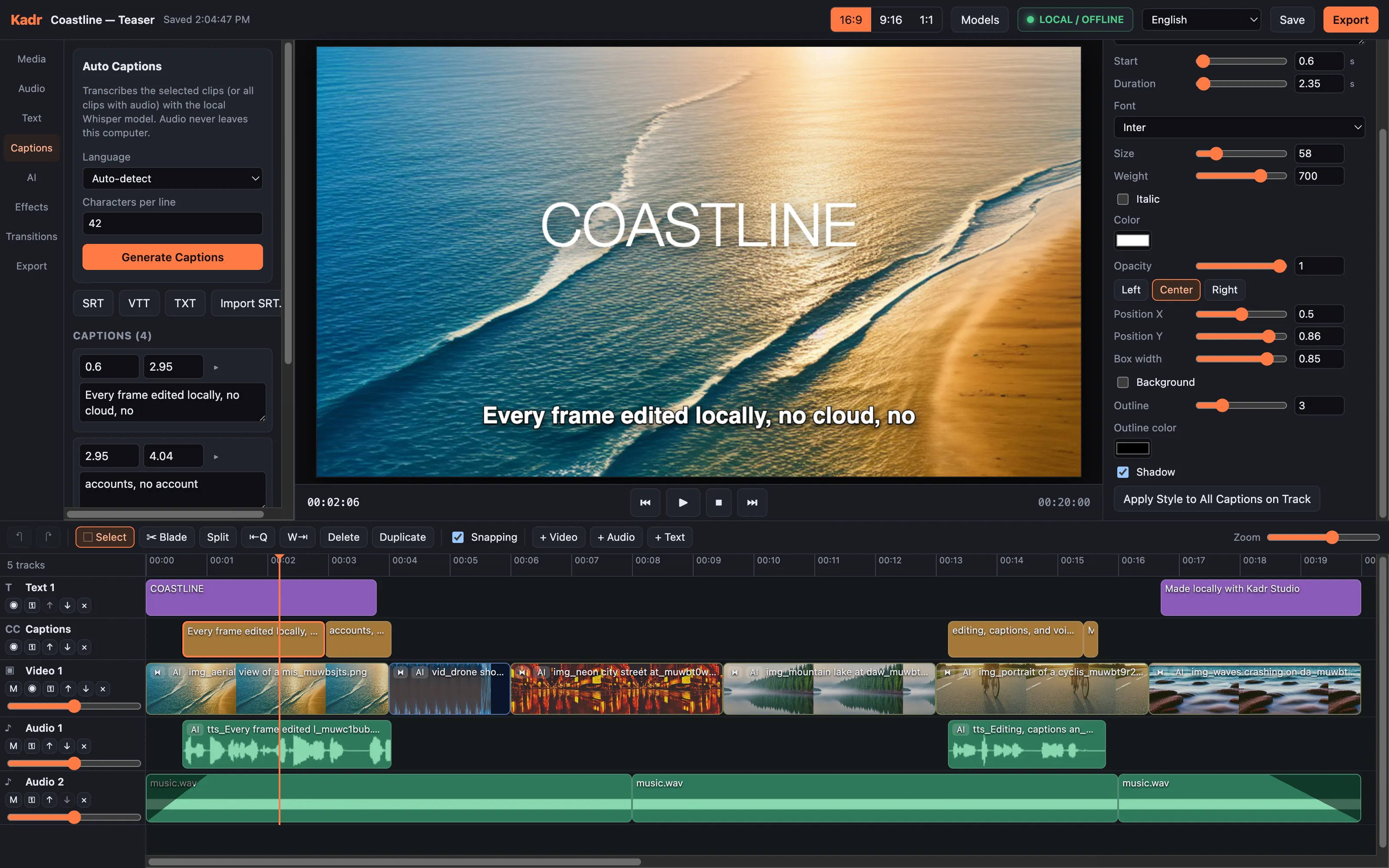Click the Characters per line field
Image resolution: width=1389 pixels, height=868 pixels.
tap(173, 224)
